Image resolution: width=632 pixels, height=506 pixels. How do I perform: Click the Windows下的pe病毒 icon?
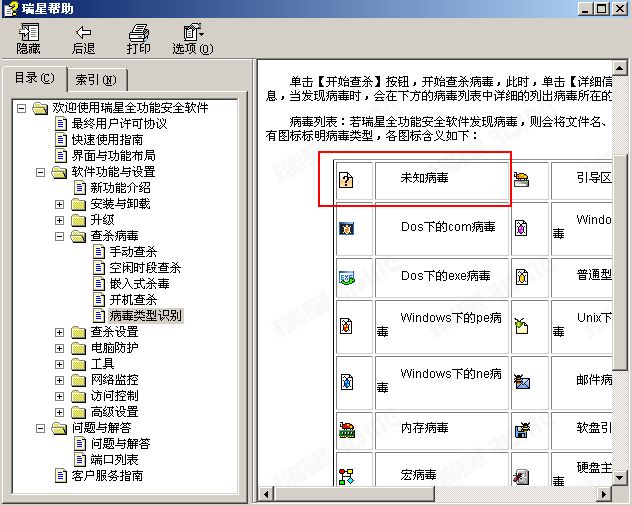pos(346,326)
